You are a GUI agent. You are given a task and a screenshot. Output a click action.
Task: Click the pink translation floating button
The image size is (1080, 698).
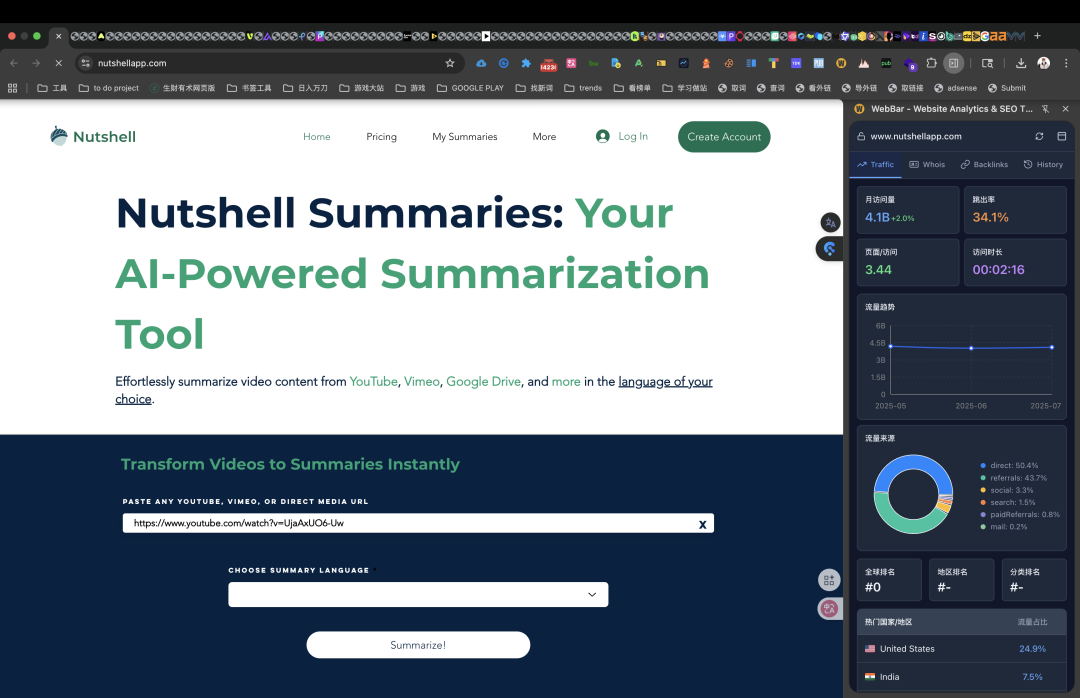[x=829, y=608]
